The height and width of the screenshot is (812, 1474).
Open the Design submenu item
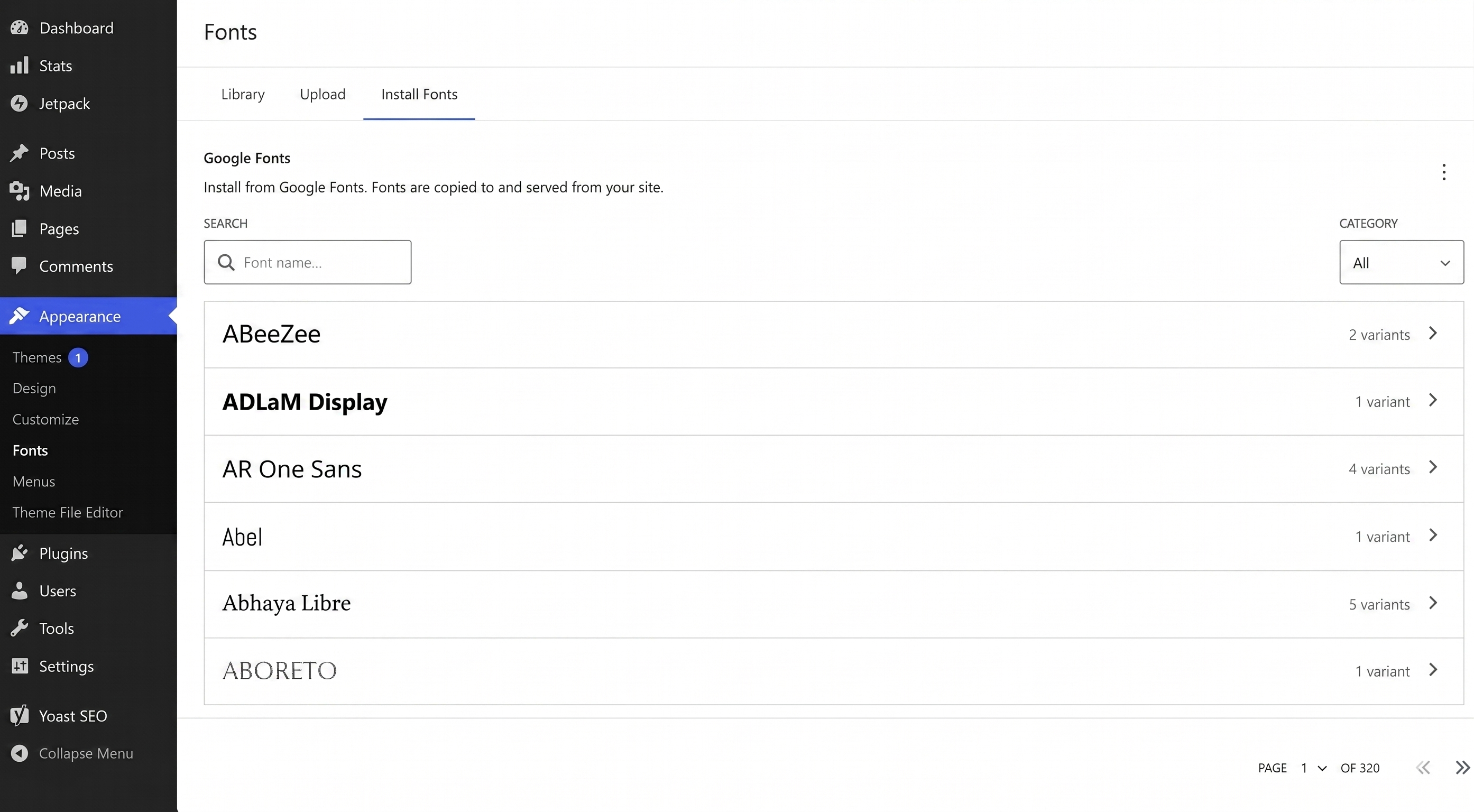(x=34, y=388)
